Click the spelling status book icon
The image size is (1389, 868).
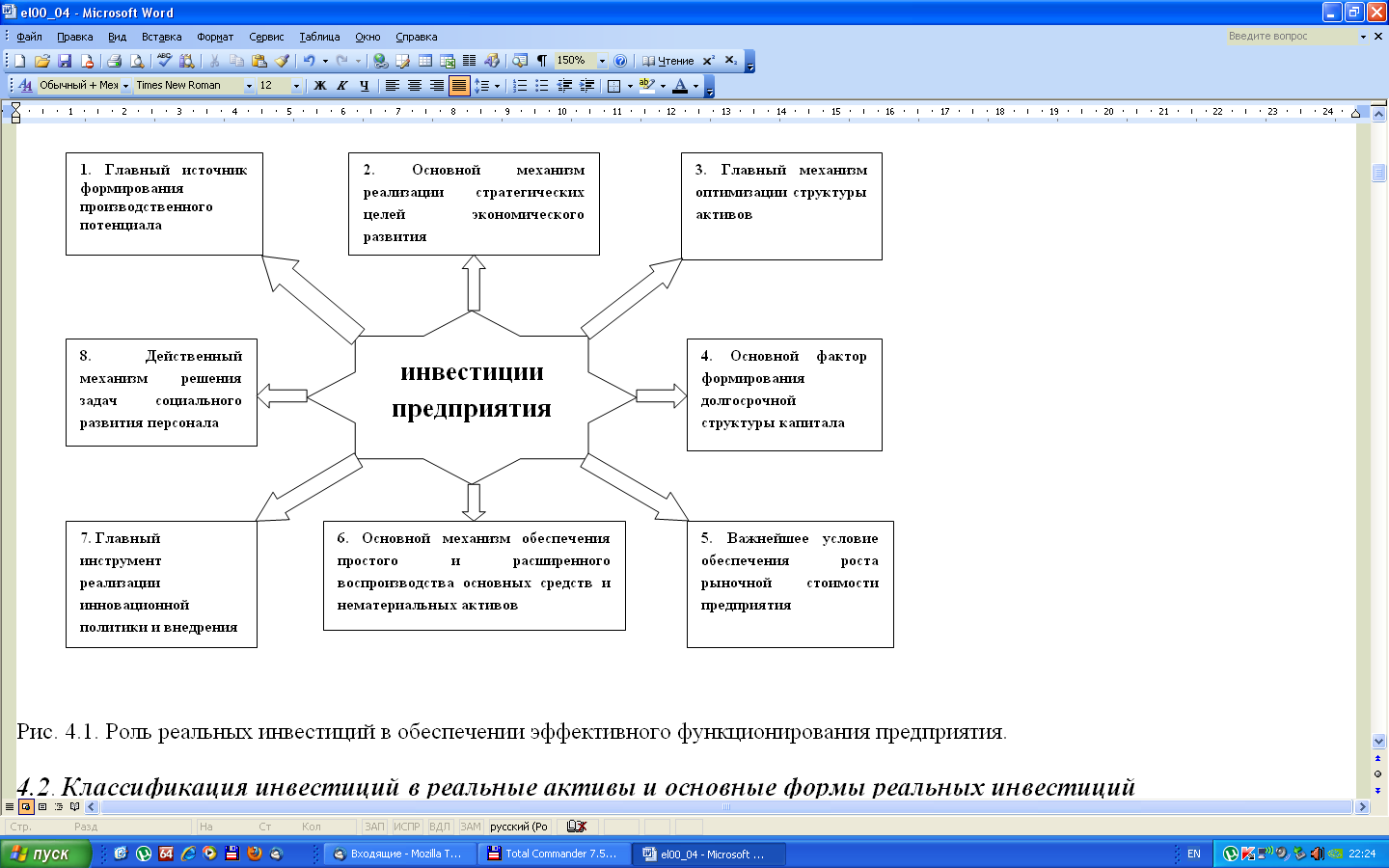tap(577, 827)
